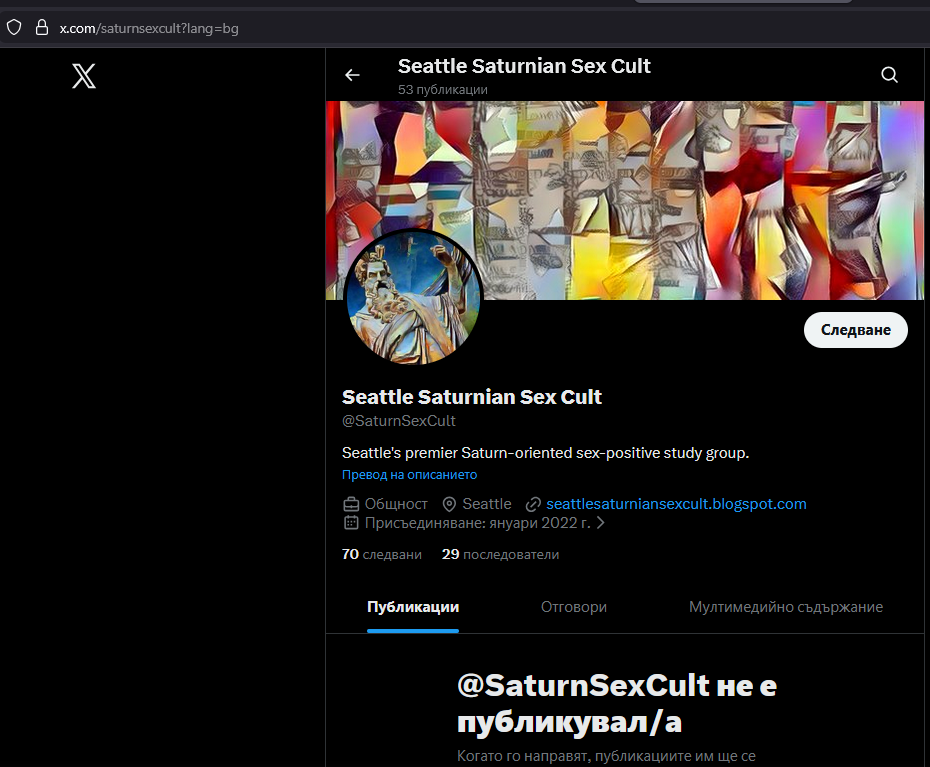The image size is (930, 767).
Task: Click the profile bio description text
Action: [x=545, y=453]
